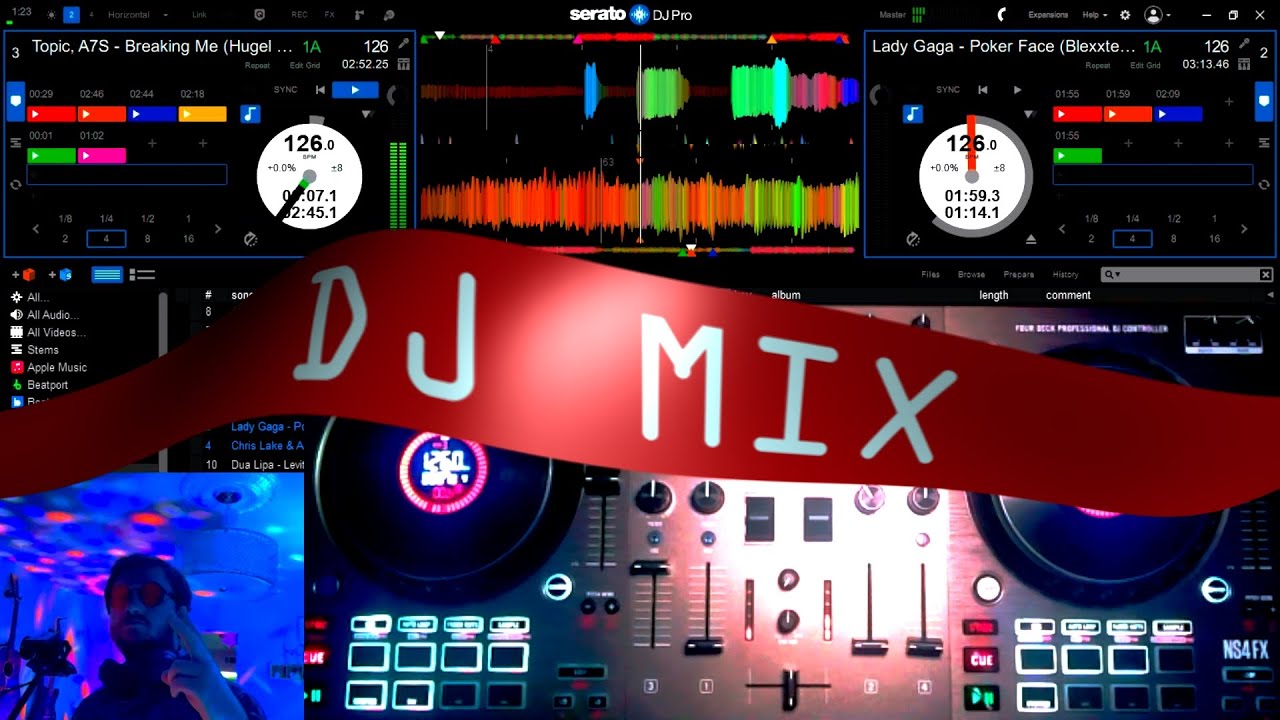Click the right deck key lock music note
This screenshot has height=720, width=1280.
912,114
